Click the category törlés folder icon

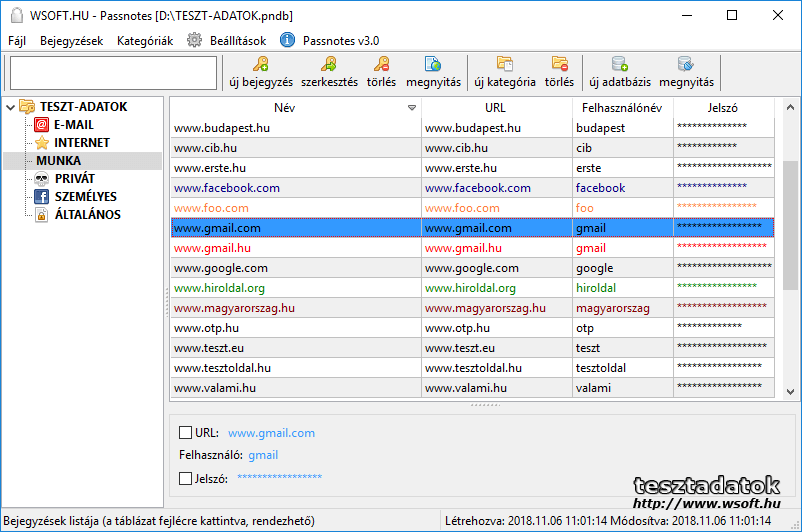click(x=560, y=64)
